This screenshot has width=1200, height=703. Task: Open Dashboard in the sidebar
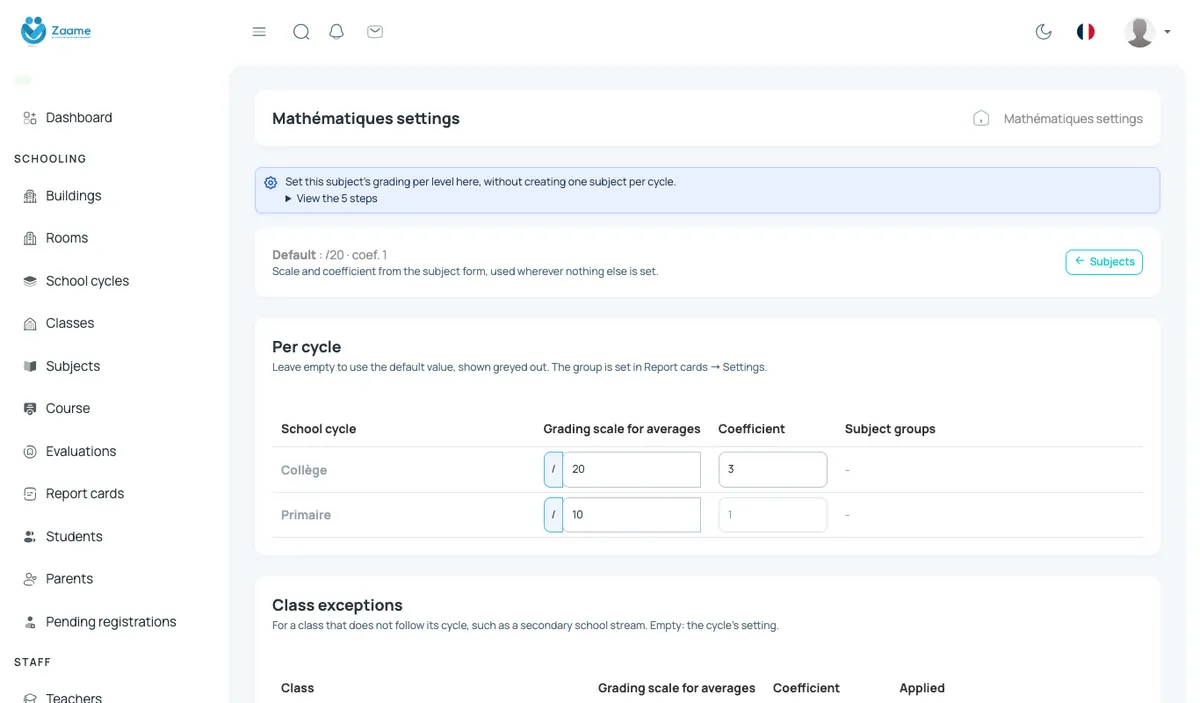[x=79, y=118]
